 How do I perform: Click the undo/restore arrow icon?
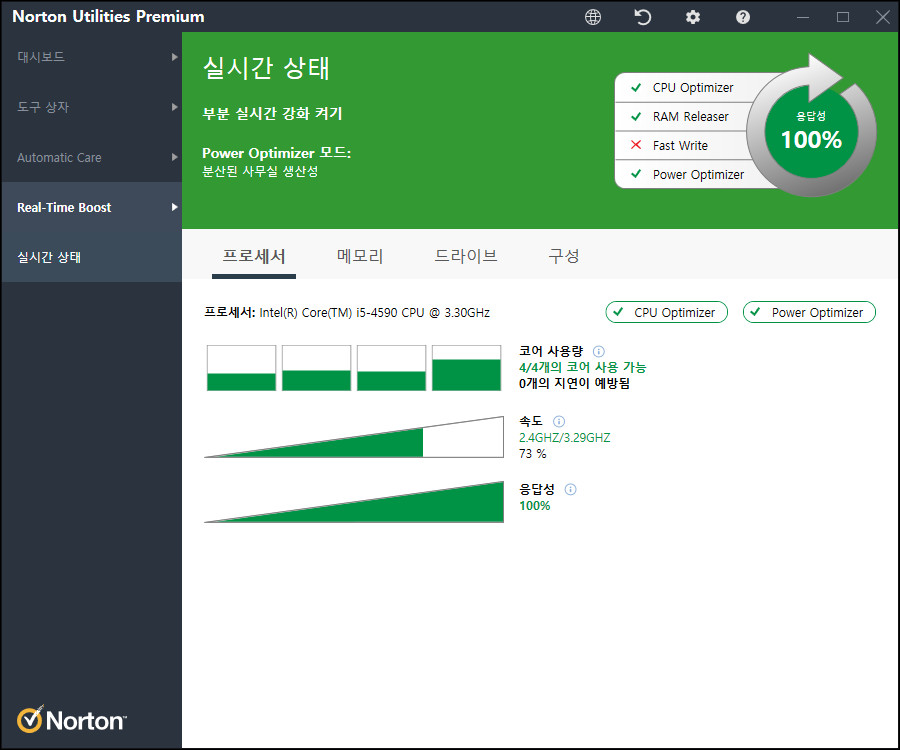pyautogui.click(x=643, y=17)
